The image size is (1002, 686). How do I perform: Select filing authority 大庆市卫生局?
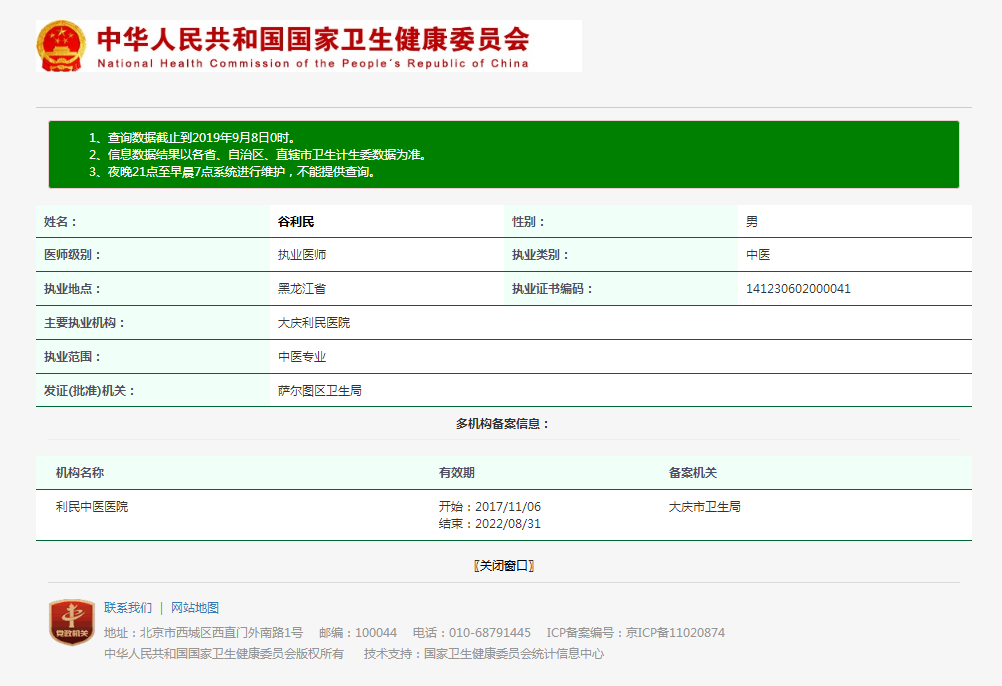click(705, 507)
